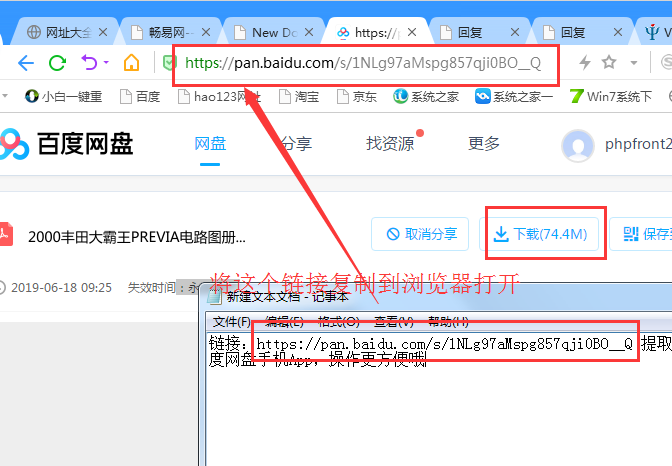Open the 找资源 navigation item

tap(390, 144)
